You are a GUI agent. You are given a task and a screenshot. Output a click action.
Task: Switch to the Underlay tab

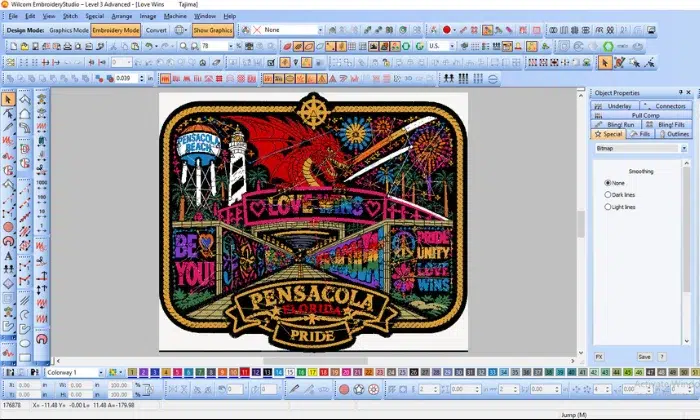tap(614, 106)
